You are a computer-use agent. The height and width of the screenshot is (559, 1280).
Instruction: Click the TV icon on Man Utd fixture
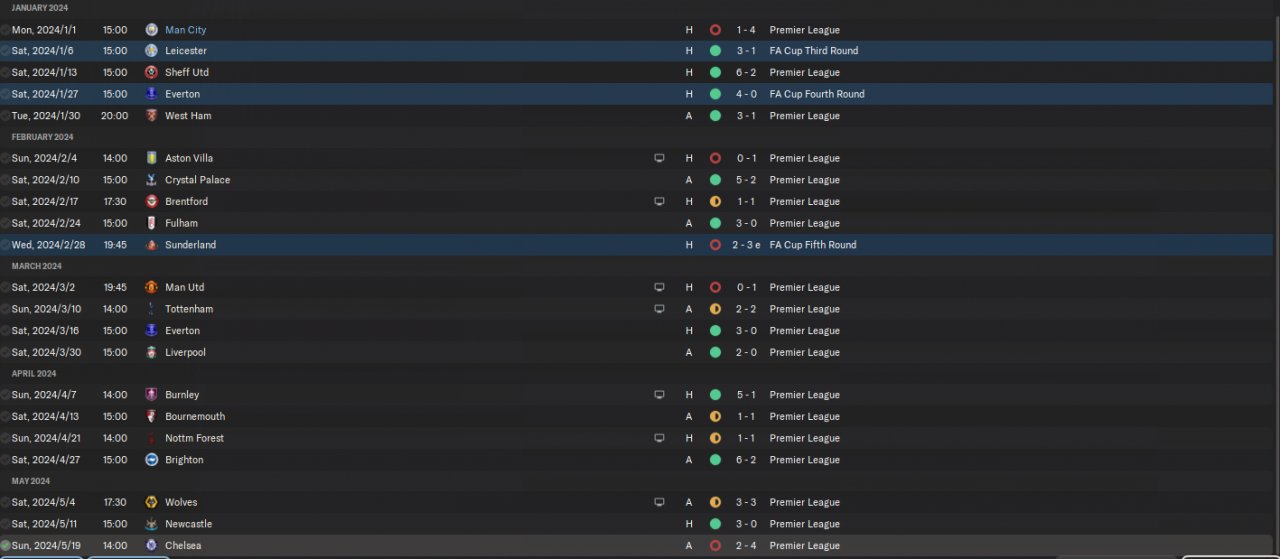(659, 287)
